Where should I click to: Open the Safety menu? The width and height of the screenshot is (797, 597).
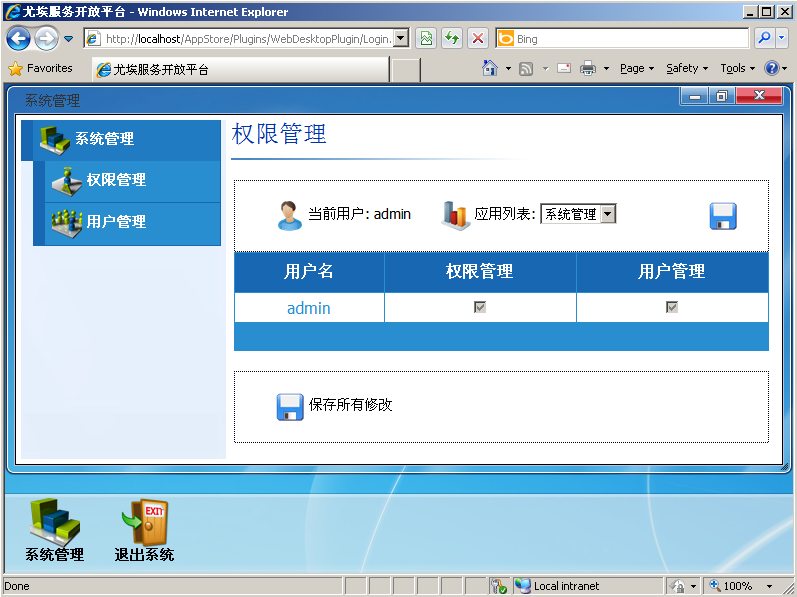687,68
